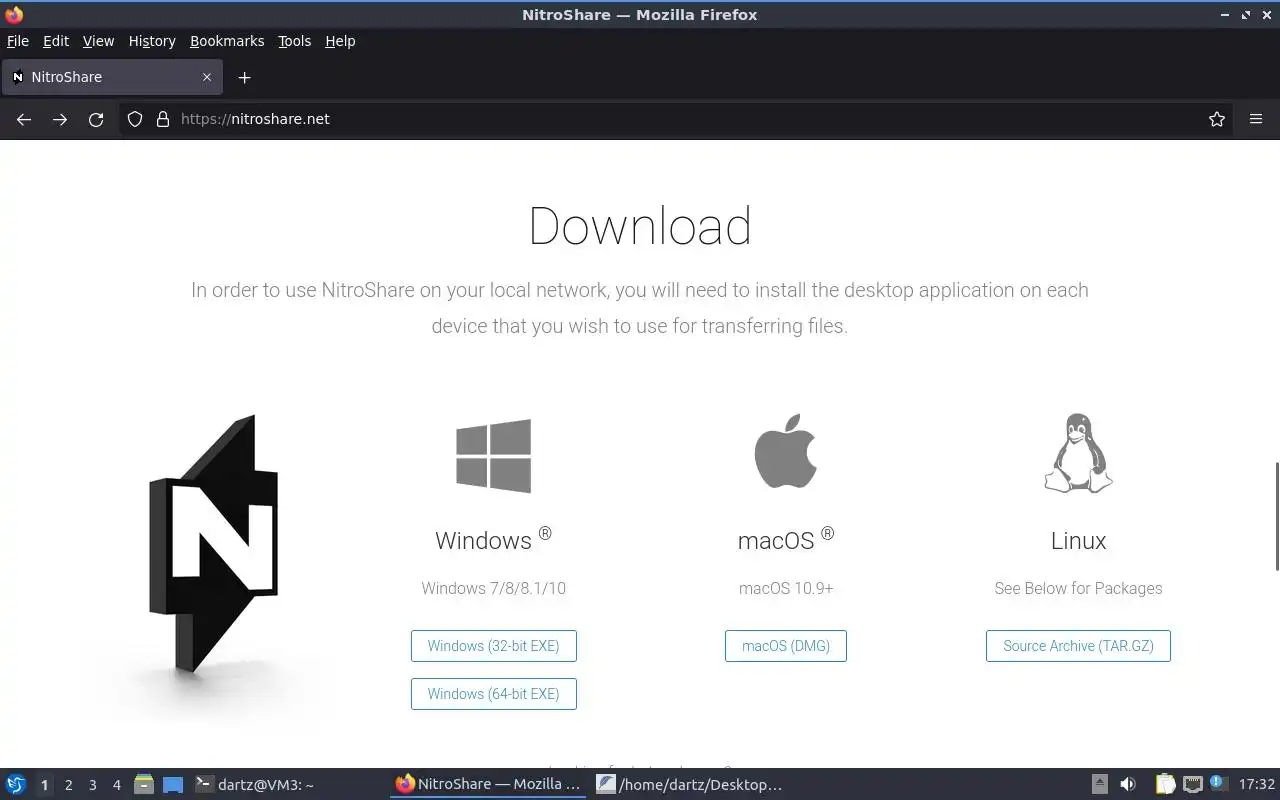Viewport: 1280px width, 800px height.
Task: Switch to workspace 4
Action: tap(117, 785)
